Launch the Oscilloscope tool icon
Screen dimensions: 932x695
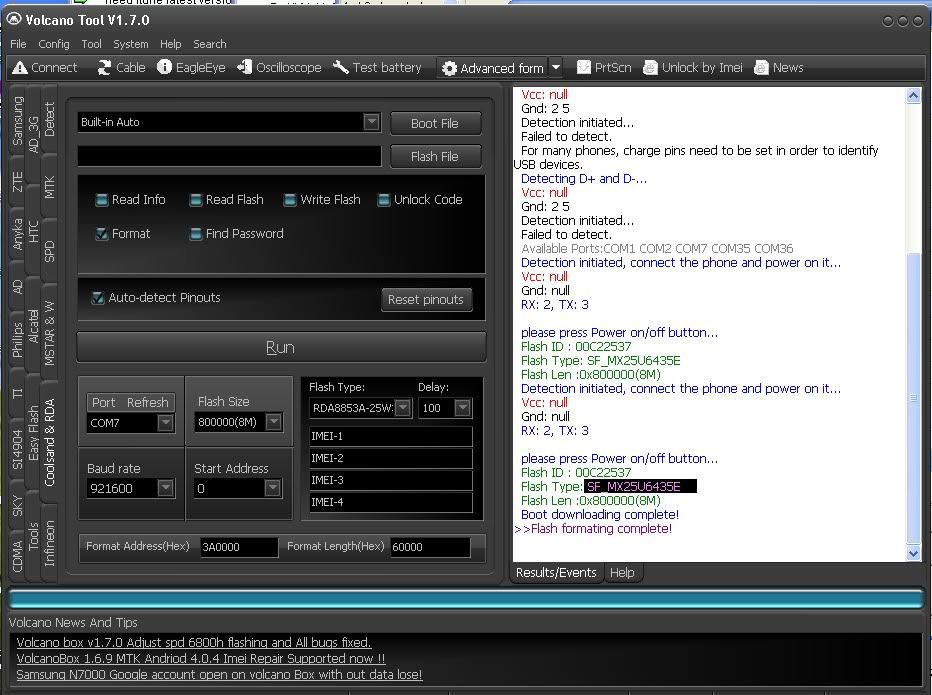point(244,67)
